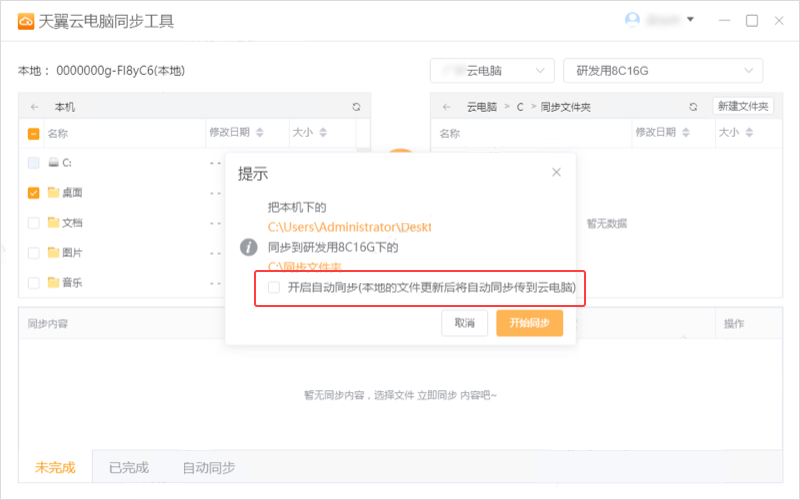Sort cloud list by 大小

tap(749, 133)
